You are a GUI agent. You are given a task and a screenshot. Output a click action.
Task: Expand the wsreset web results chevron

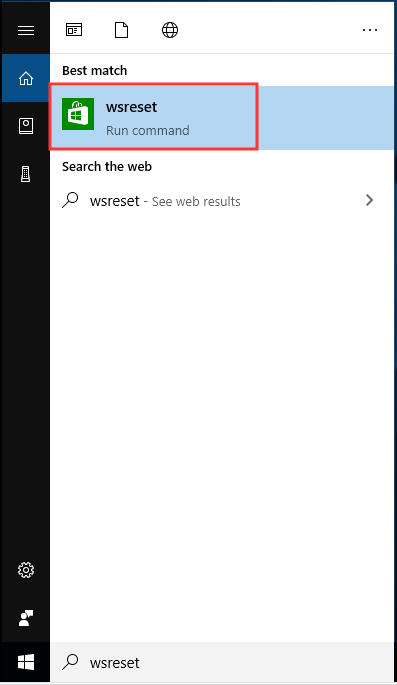click(x=369, y=200)
